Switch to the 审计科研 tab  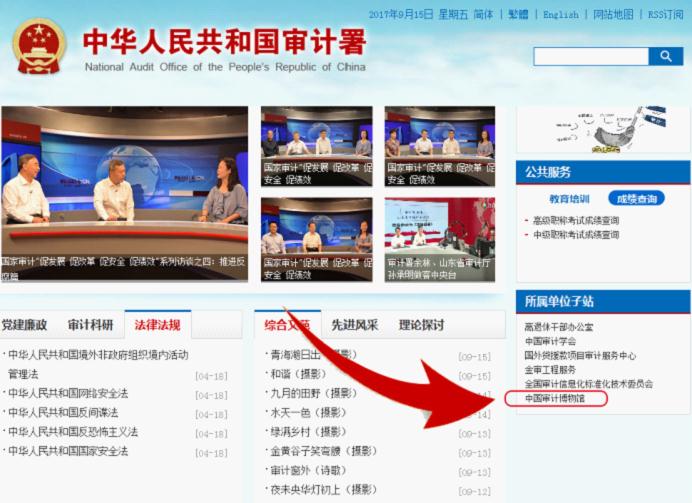90,325
